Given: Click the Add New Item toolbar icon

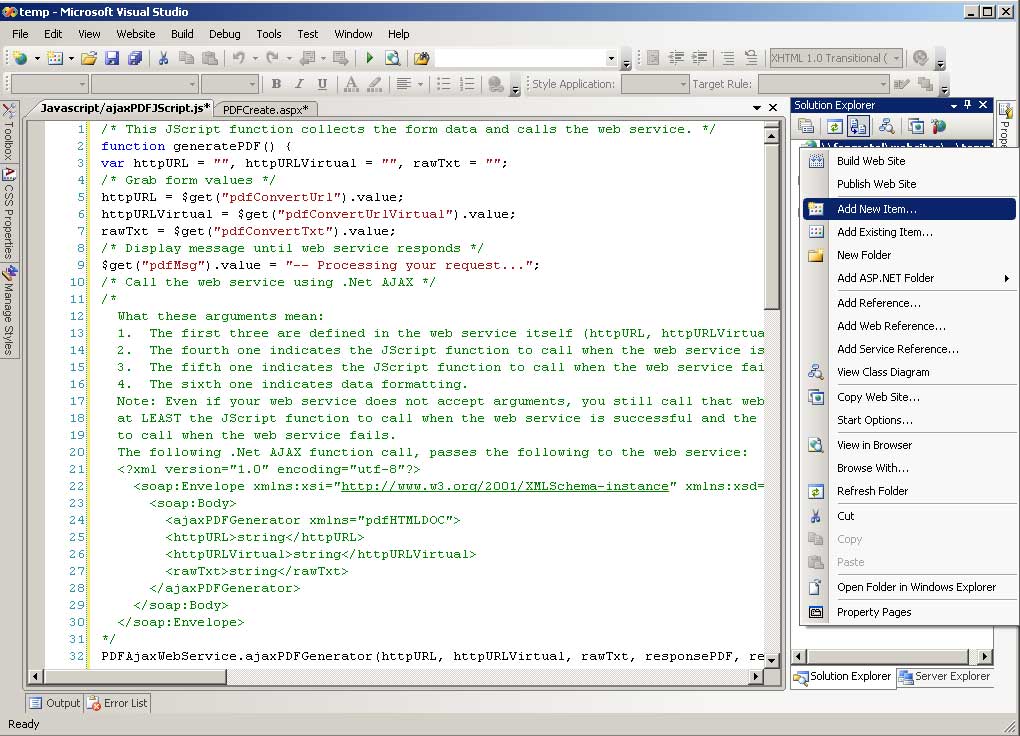Looking at the screenshot, I should coord(55,59).
